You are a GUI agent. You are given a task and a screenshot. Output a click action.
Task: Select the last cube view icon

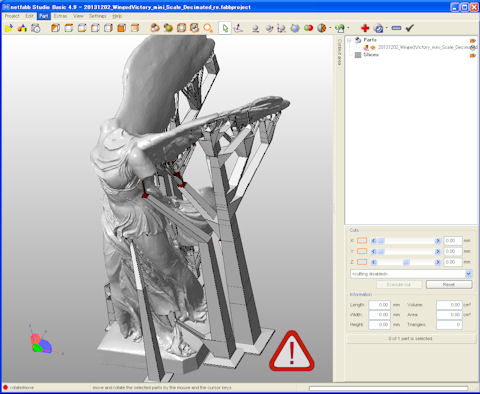[x=135, y=28]
